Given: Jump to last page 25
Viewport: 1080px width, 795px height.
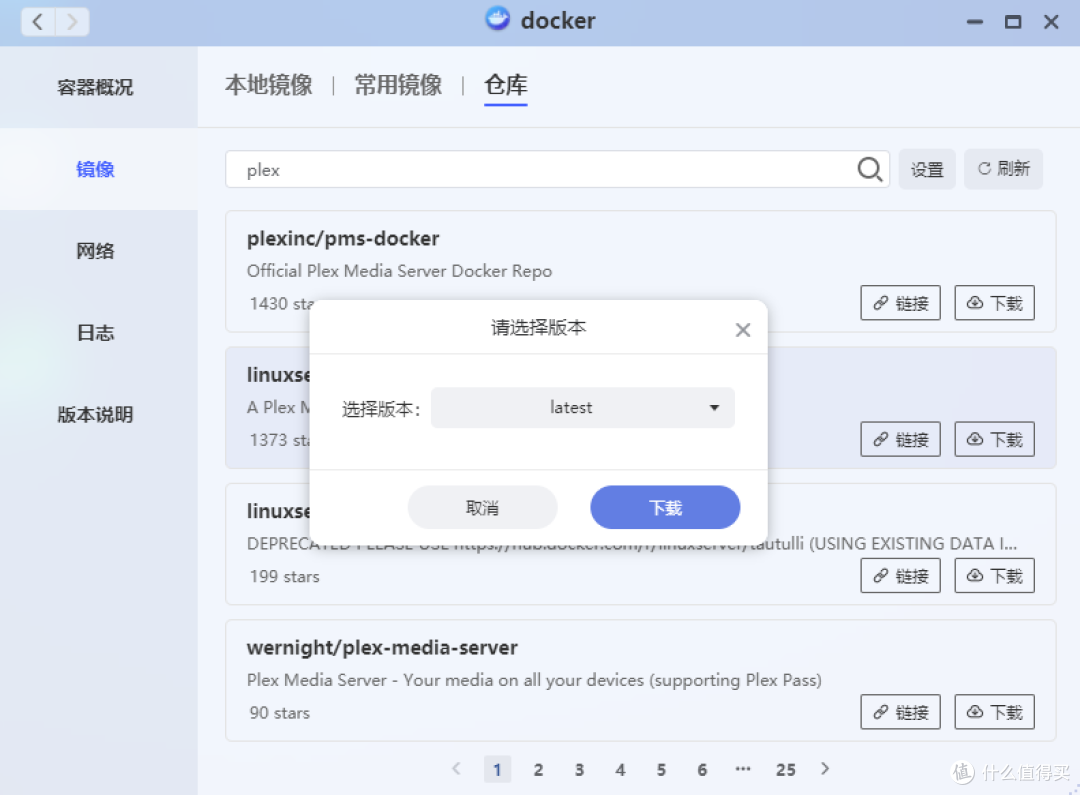Looking at the screenshot, I should click(785, 770).
